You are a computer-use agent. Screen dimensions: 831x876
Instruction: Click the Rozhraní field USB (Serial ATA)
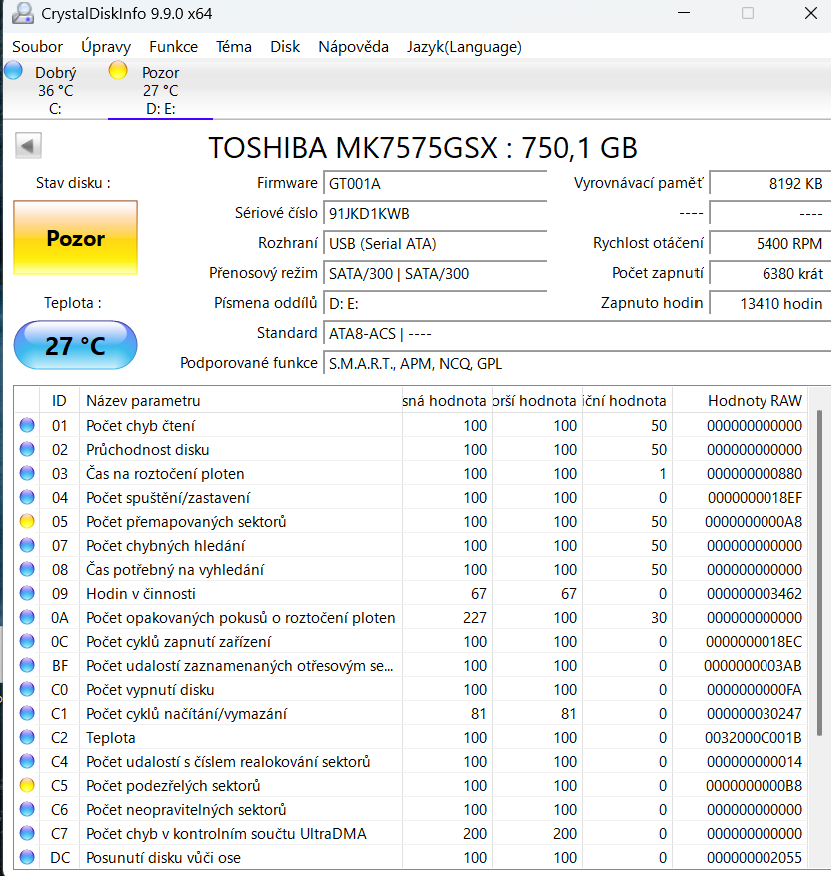(435, 244)
